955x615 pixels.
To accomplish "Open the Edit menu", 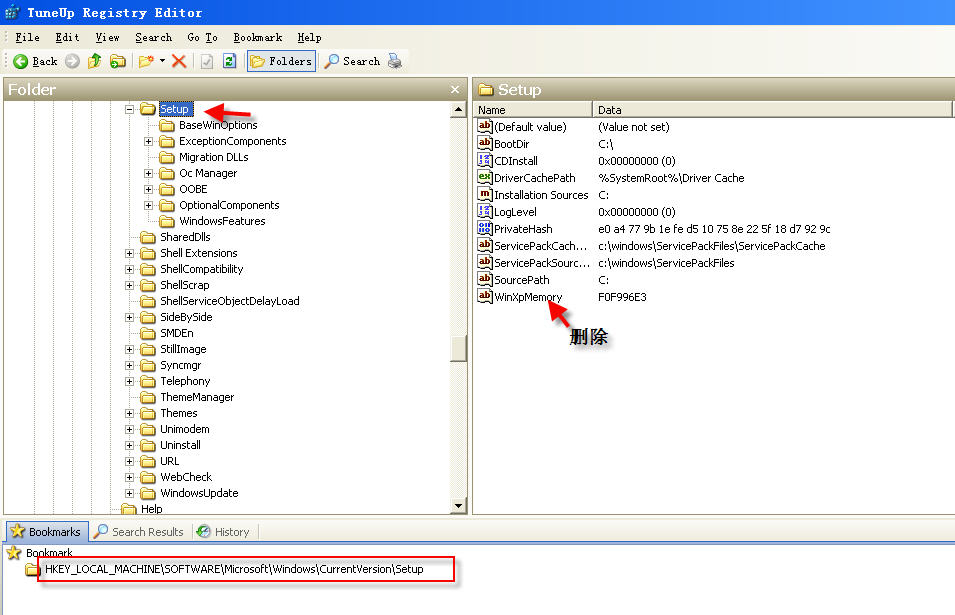I will [x=67, y=38].
